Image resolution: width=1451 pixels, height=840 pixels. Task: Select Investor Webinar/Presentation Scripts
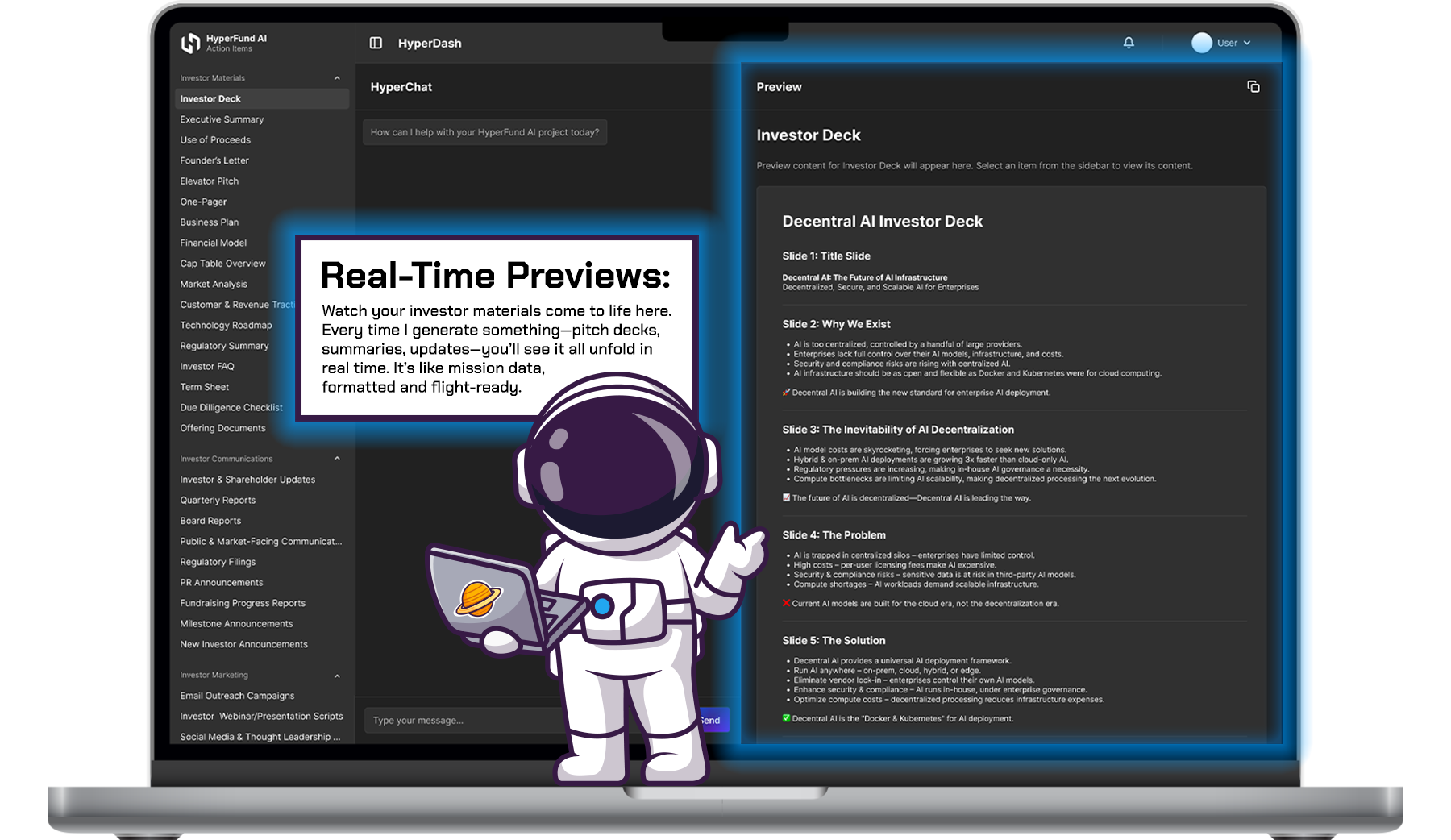tap(262, 717)
